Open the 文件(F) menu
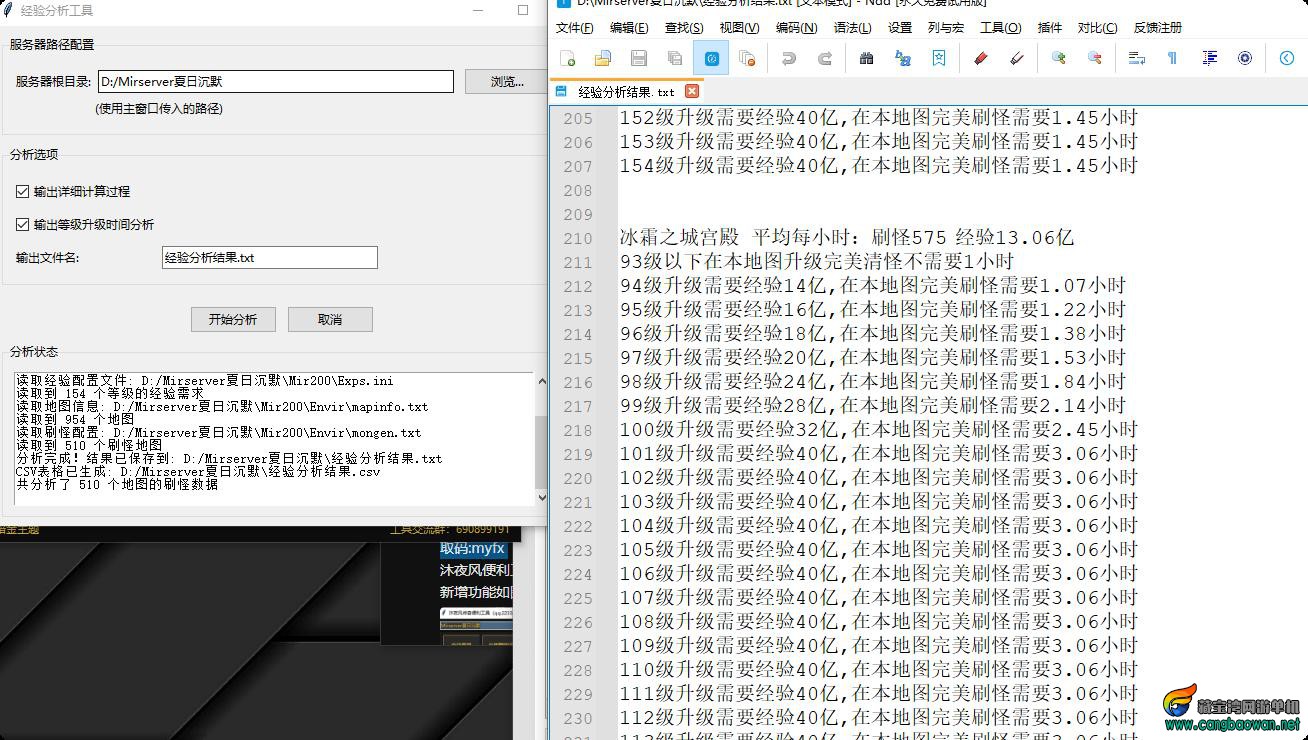1308x740 pixels. tap(575, 27)
